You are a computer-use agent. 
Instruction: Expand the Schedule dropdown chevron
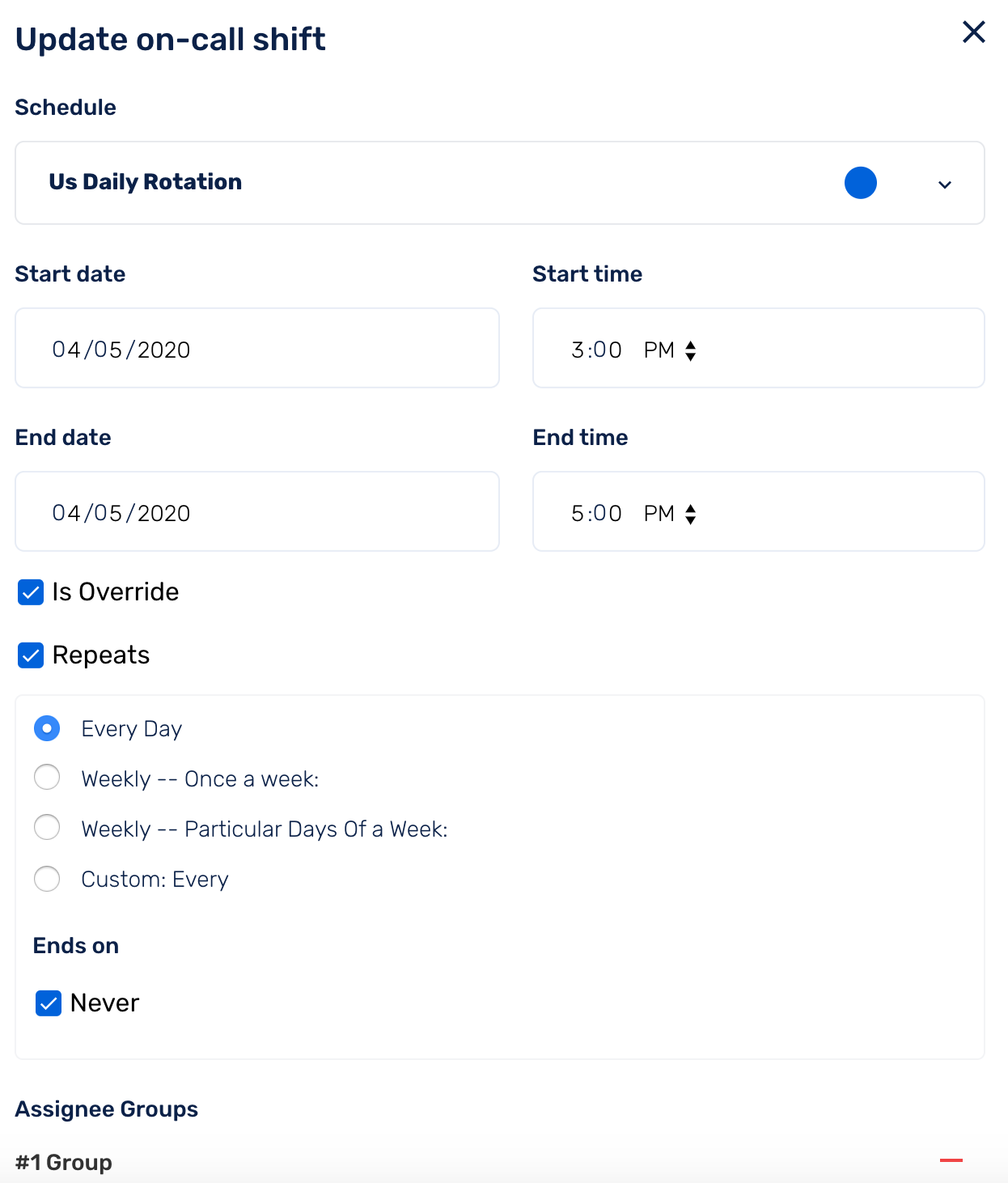(944, 184)
